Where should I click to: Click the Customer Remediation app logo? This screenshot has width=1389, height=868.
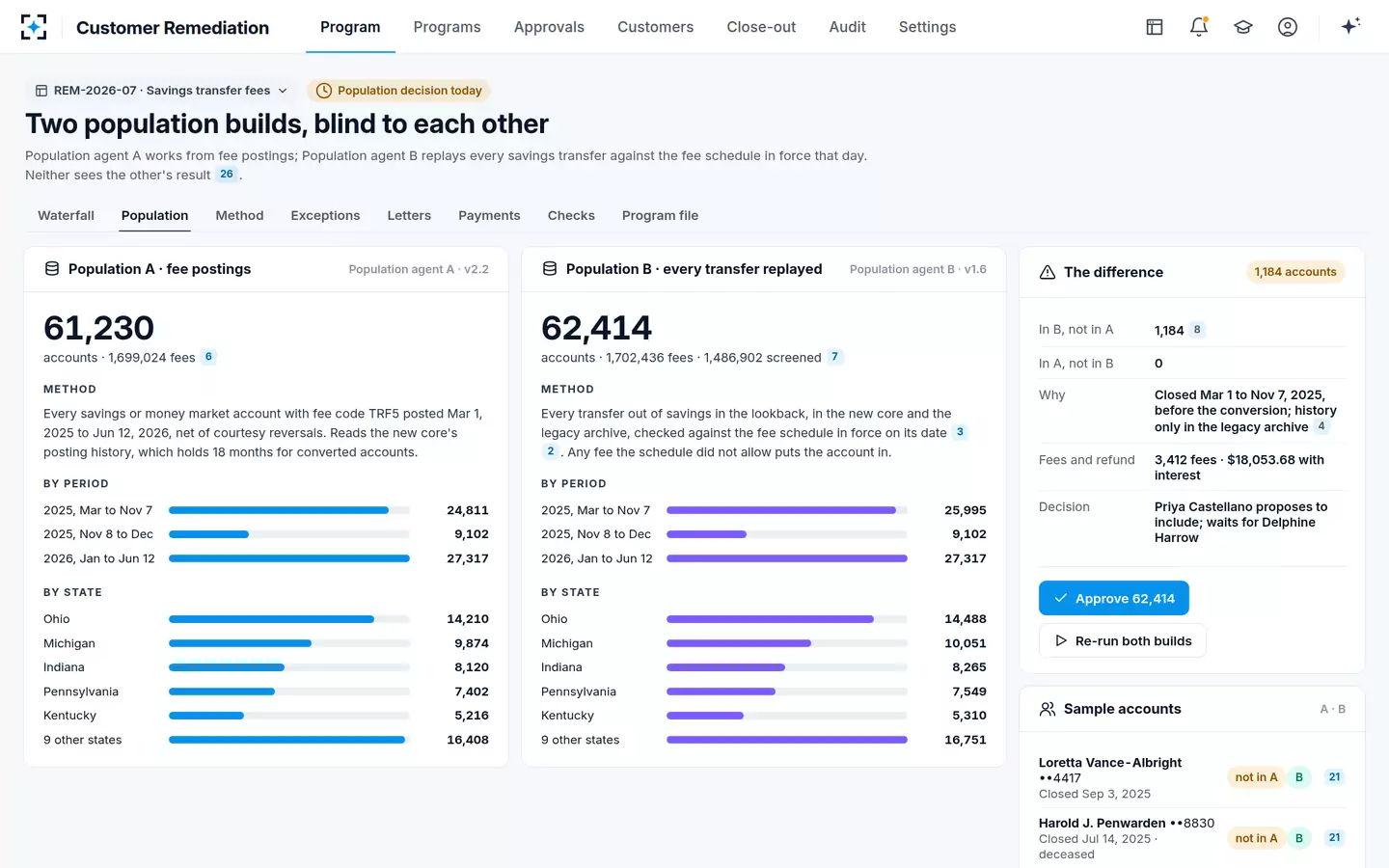(x=34, y=27)
